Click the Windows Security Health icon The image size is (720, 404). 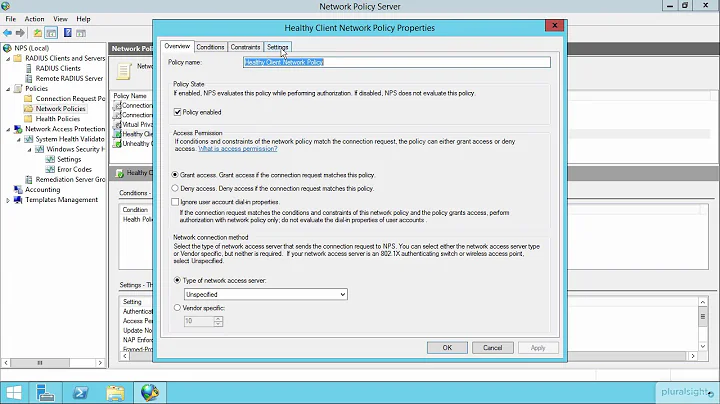pos(39,149)
